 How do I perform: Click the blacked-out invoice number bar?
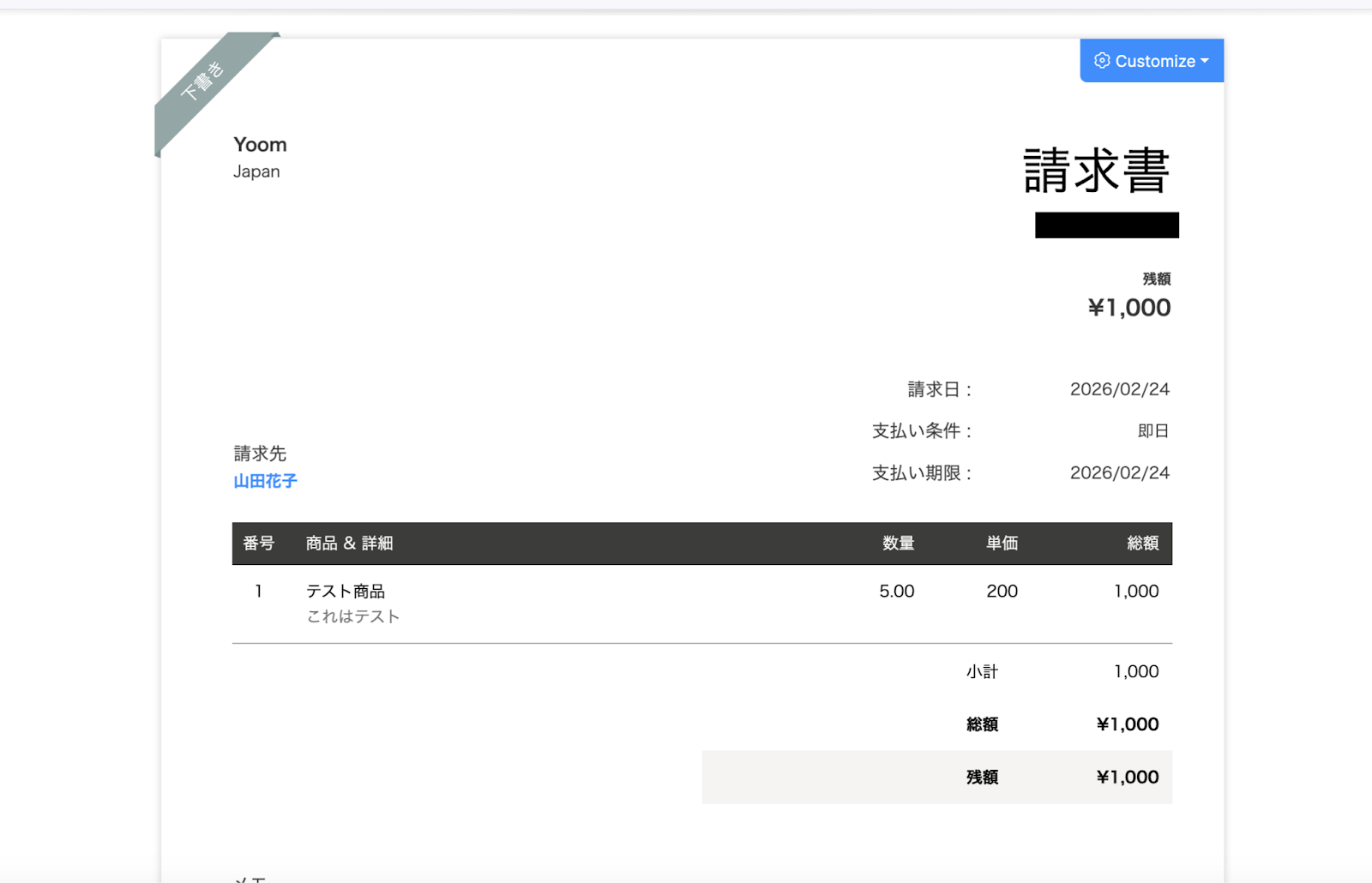(x=1106, y=225)
